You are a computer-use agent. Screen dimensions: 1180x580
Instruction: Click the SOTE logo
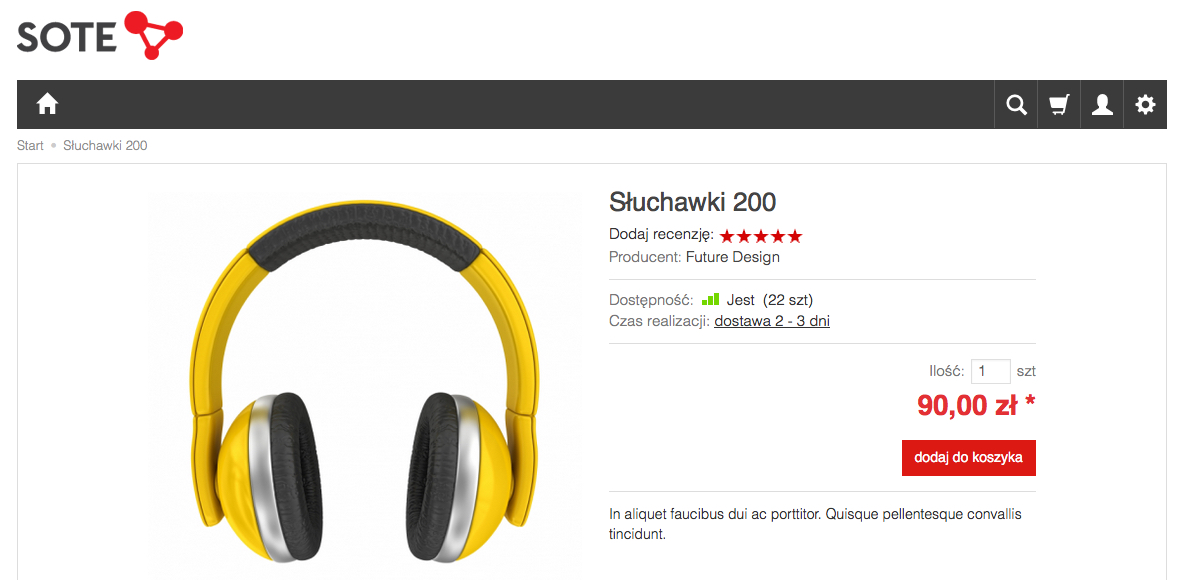[x=100, y=35]
